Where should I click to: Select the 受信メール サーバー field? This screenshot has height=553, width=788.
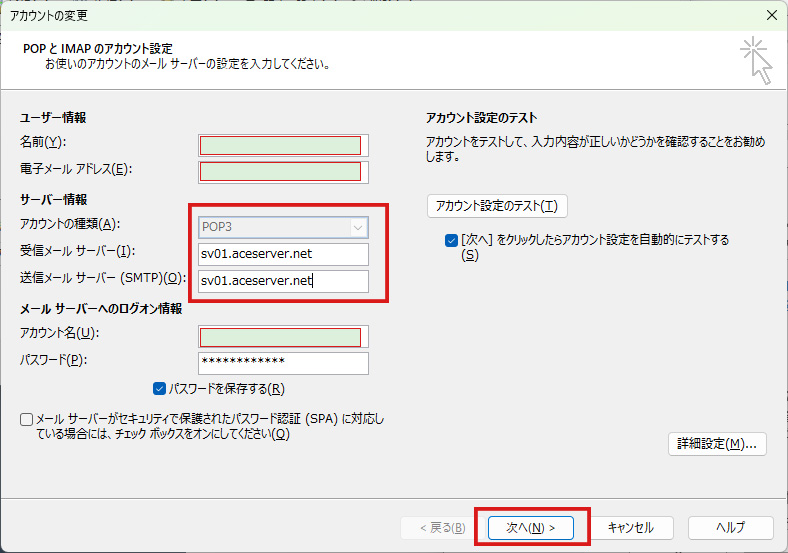(283, 254)
